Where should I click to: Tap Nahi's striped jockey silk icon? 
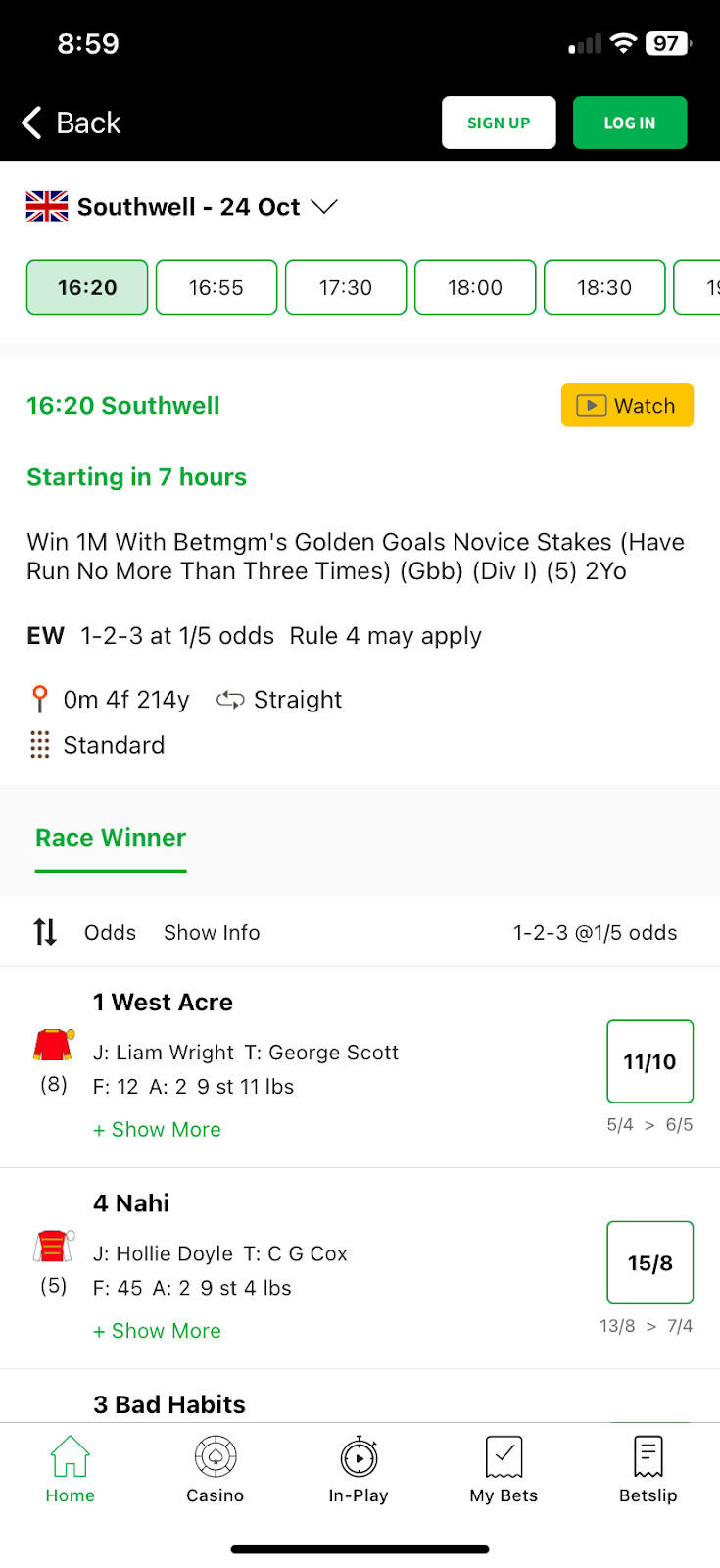pyautogui.click(x=54, y=1247)
